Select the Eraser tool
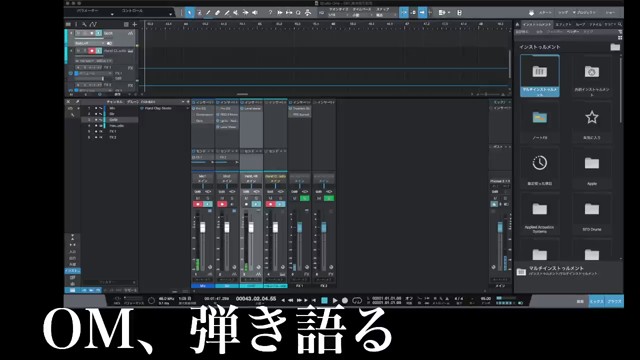This screenshot has width=640, height=360. (217, 13)
